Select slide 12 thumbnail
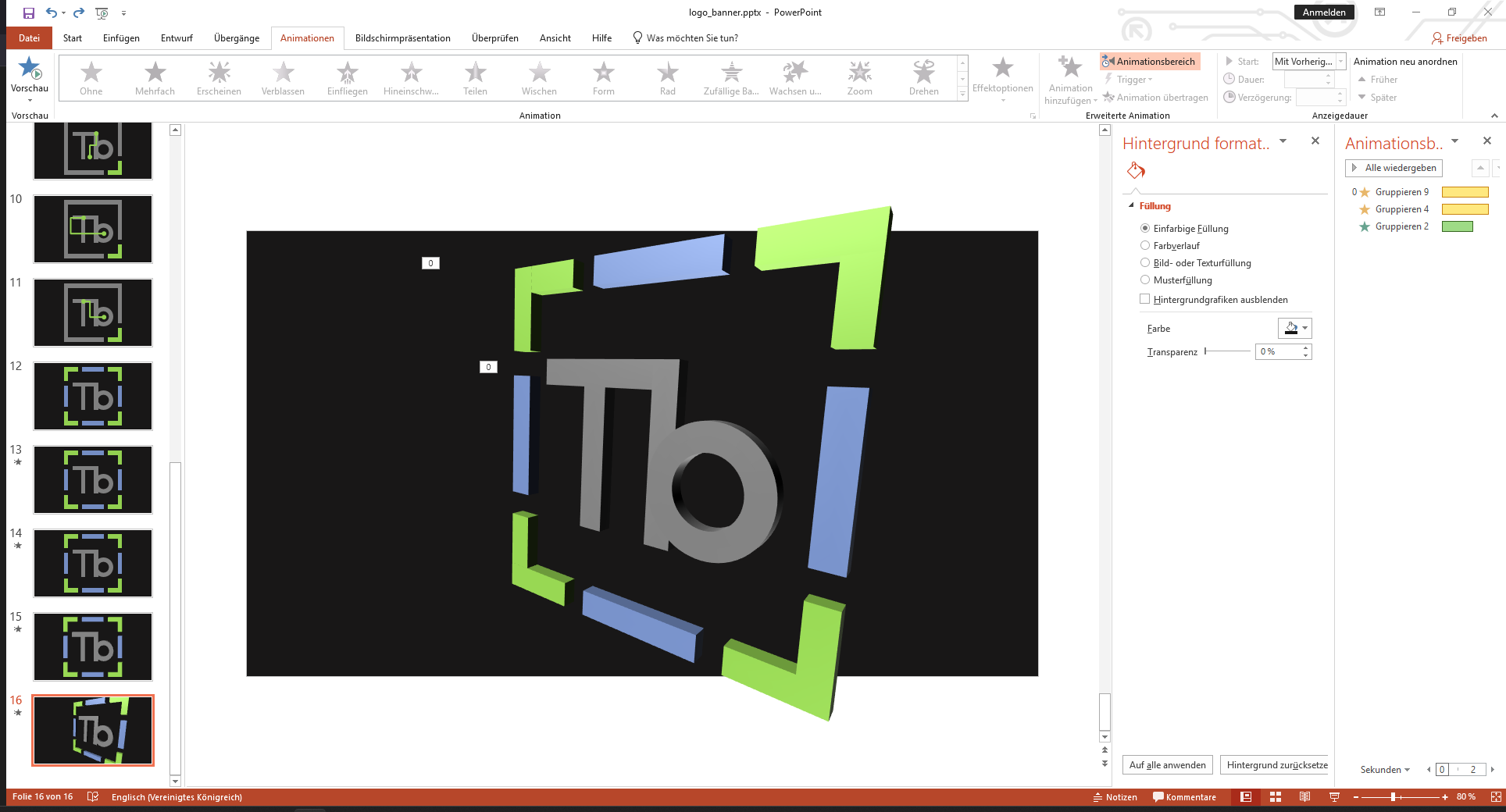 [93, 396]
